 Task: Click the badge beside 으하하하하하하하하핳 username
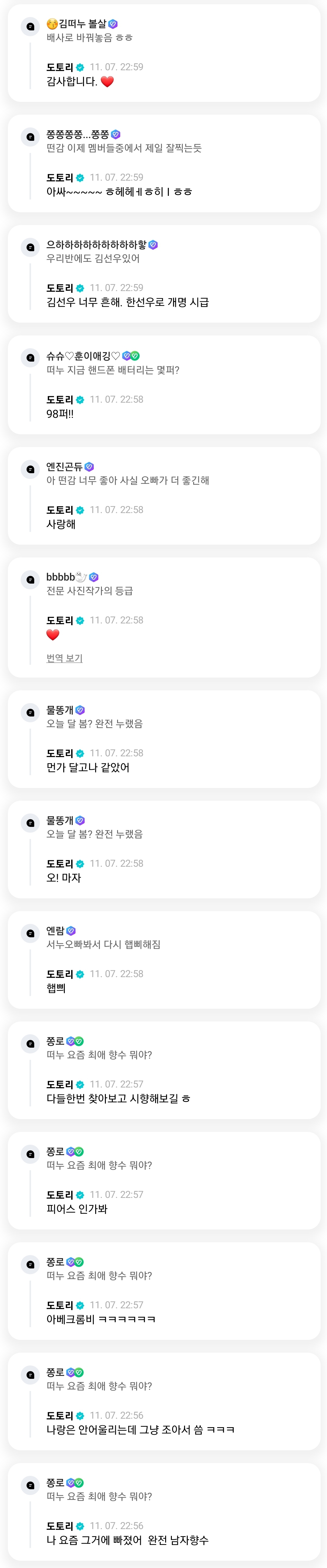[153, 245]
